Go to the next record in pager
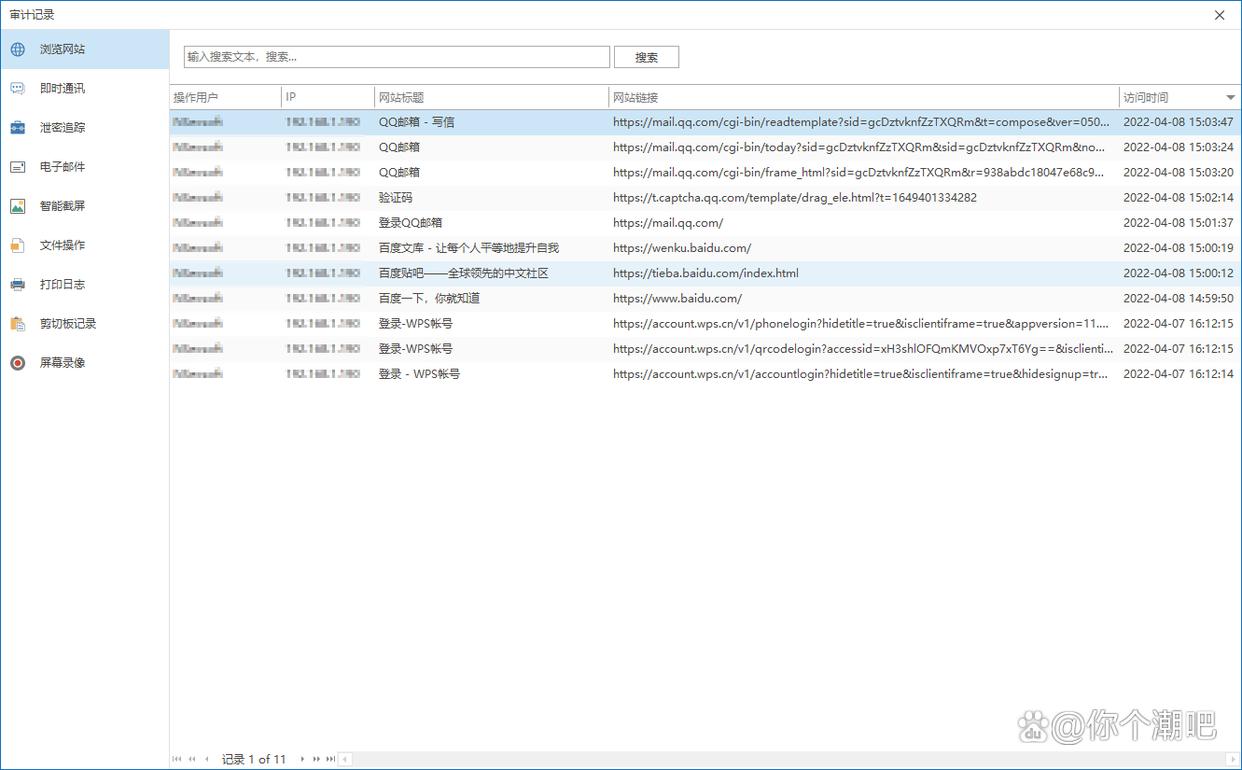Image resolution: width=1242 pixels, height=770 pixels. (303, 759)
